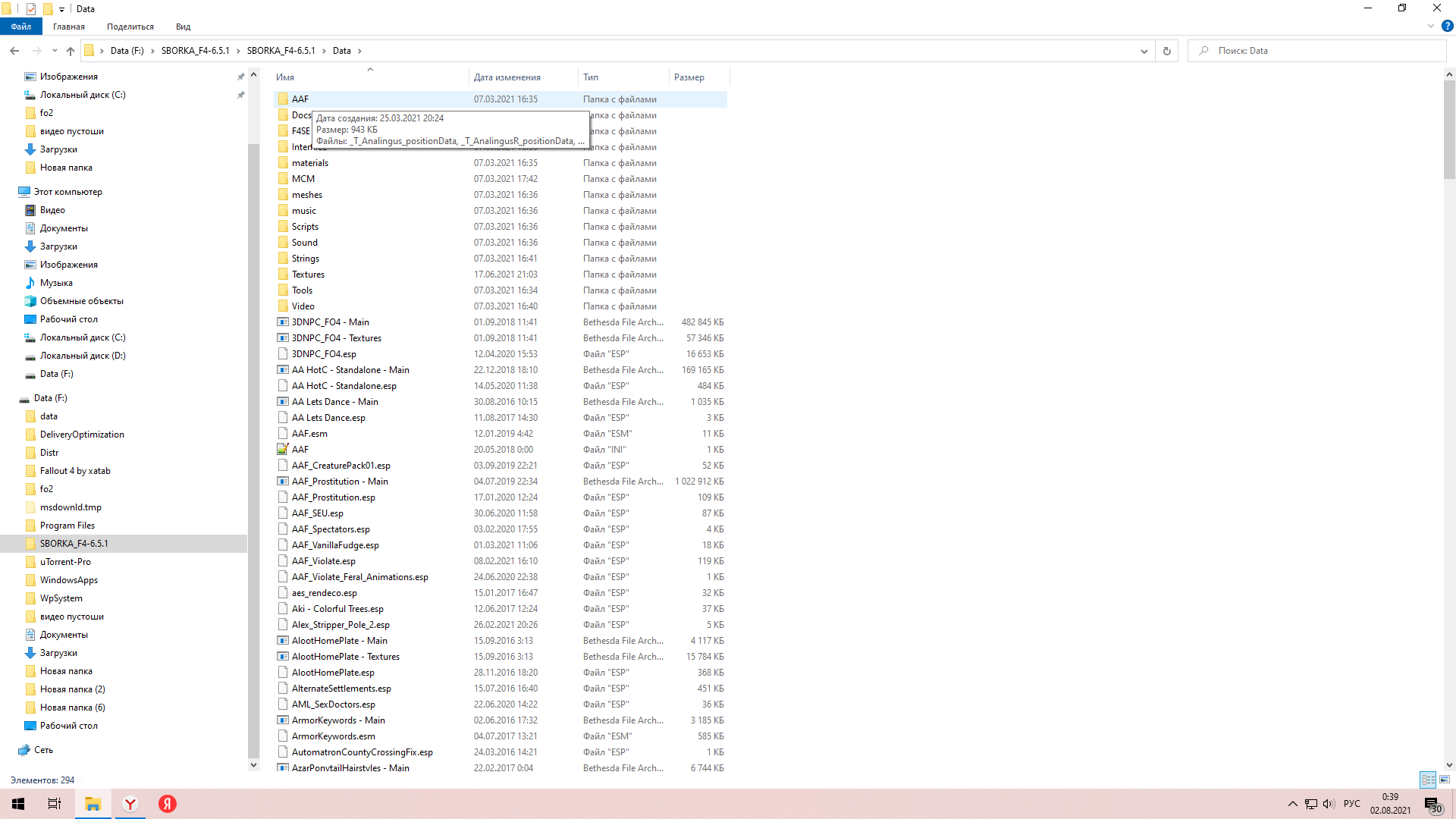Open the Explorer help icon

click(x=1447, y=26)
